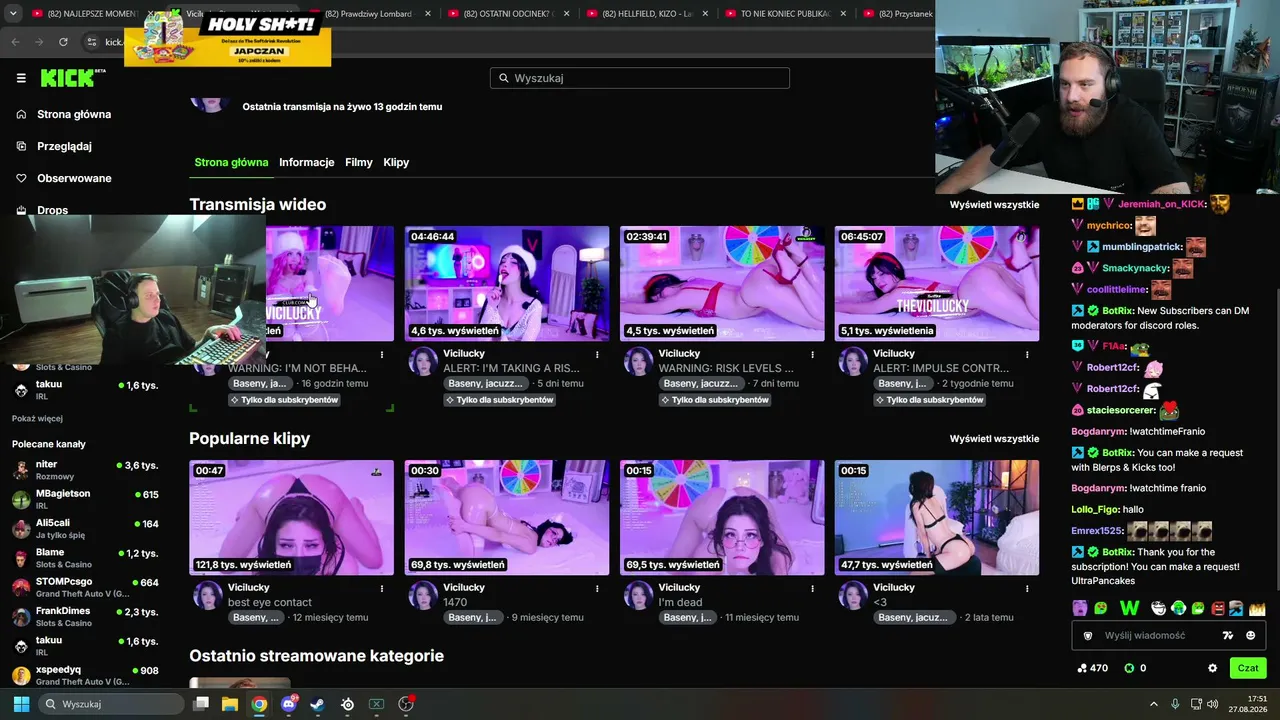The height and width of the screenshot is (720, 1280).
Task: Switch to the Filmy tab
Action: tap(359, 162)
